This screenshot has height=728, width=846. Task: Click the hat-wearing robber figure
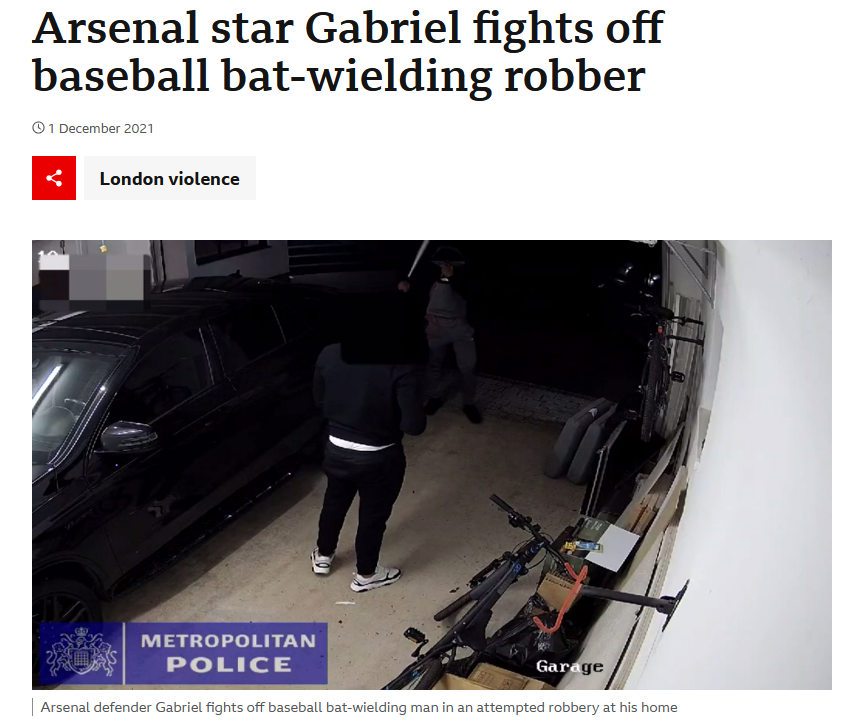pos(452,335)
